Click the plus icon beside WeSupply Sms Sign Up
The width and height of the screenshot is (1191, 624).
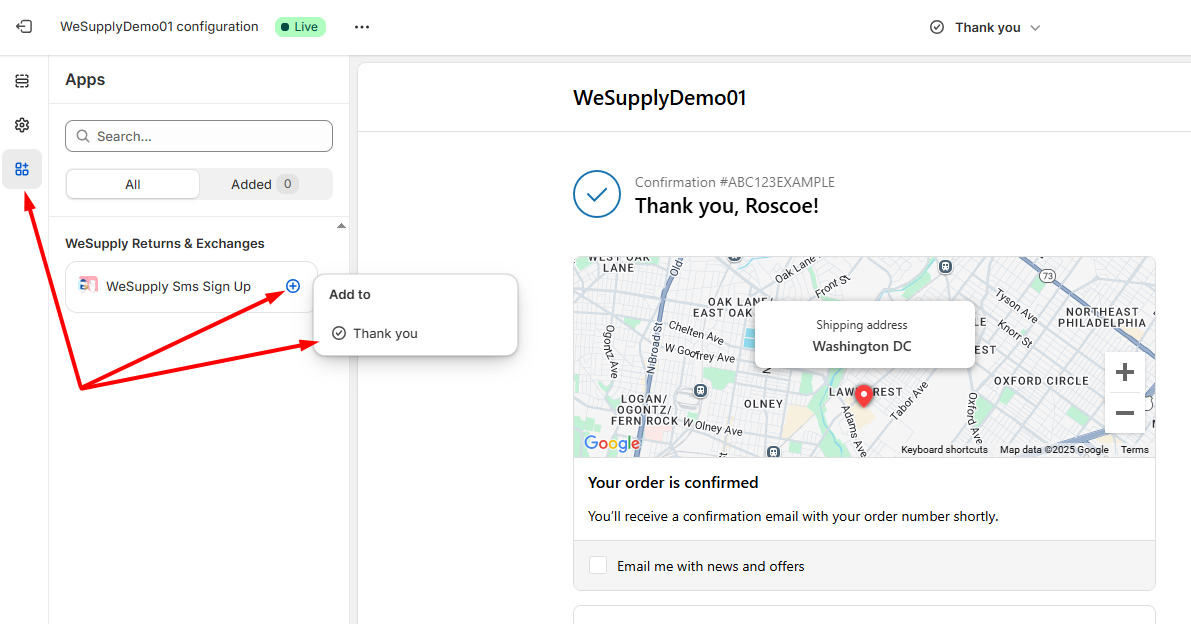tap(293, 286)
